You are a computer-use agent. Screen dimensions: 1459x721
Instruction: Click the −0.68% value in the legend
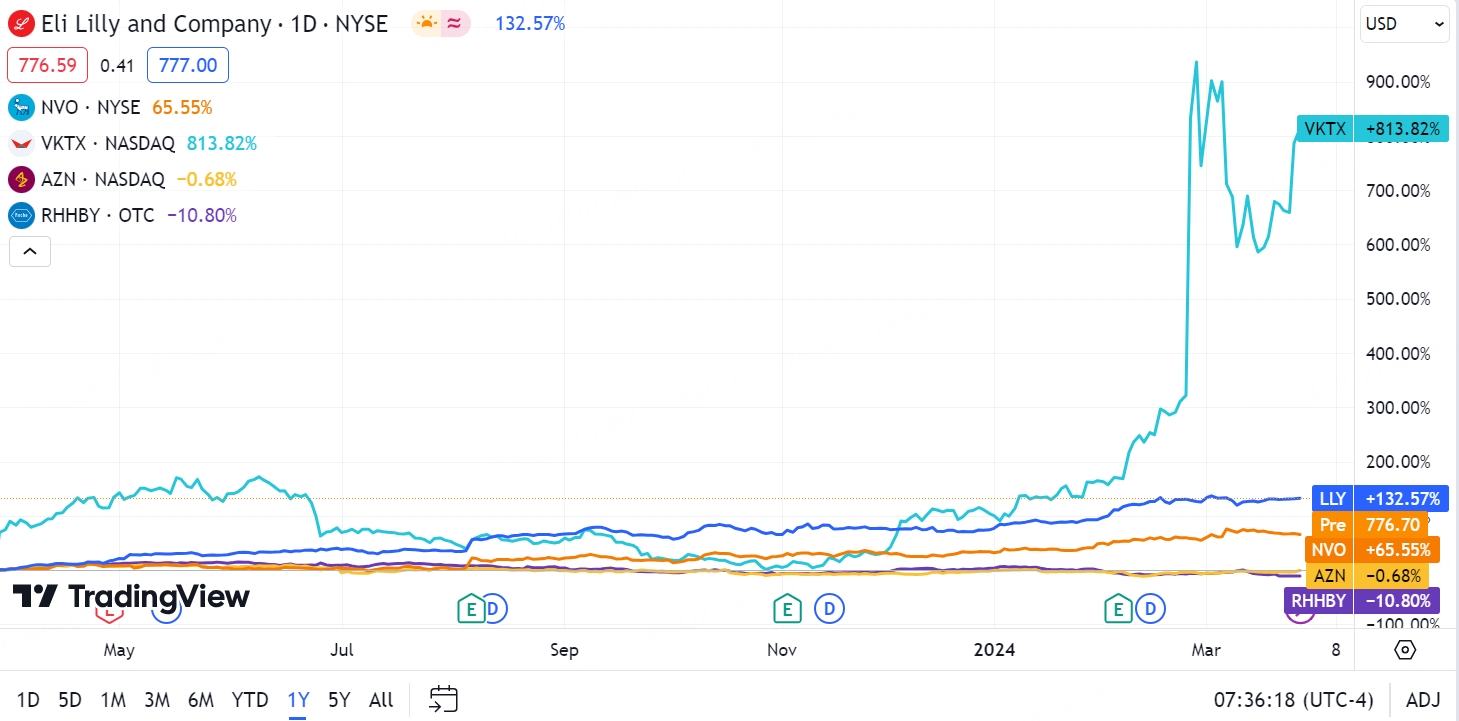point(206,179)
